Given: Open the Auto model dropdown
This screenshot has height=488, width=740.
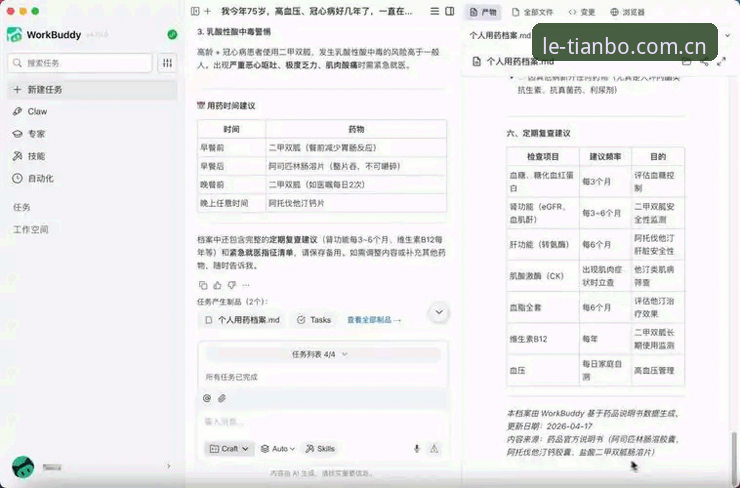Looking at the screenshot, I should 278,449.
